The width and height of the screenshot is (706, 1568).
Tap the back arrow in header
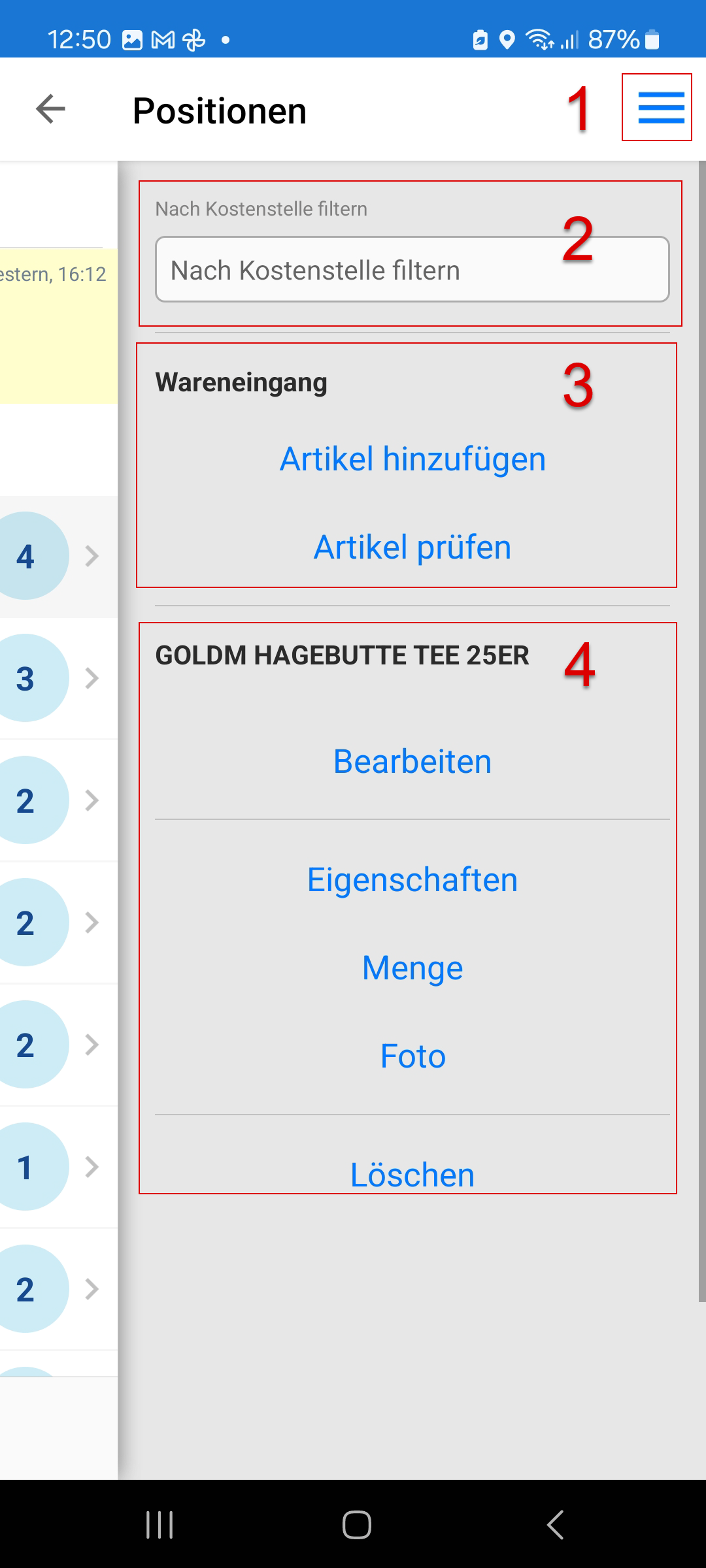(x=50, y=108)
